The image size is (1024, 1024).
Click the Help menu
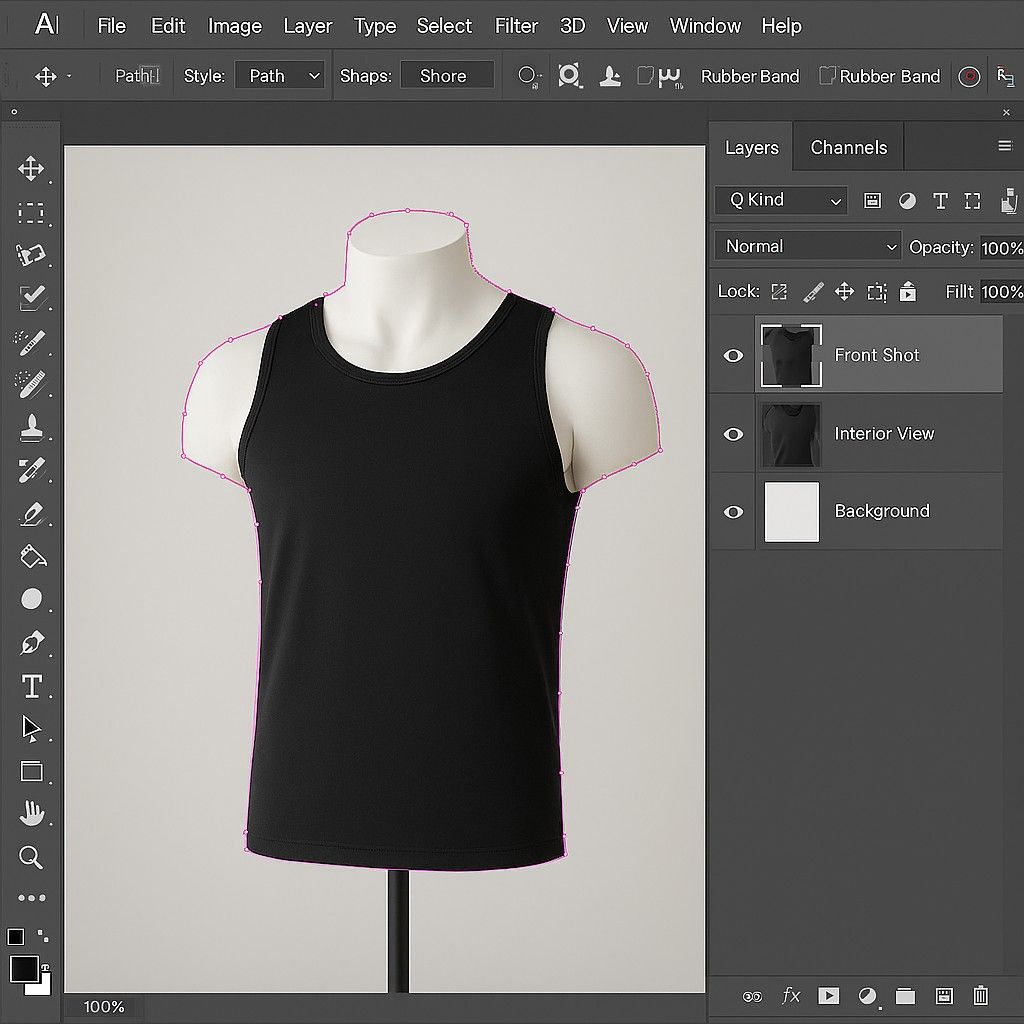click(x=781, y=26)
